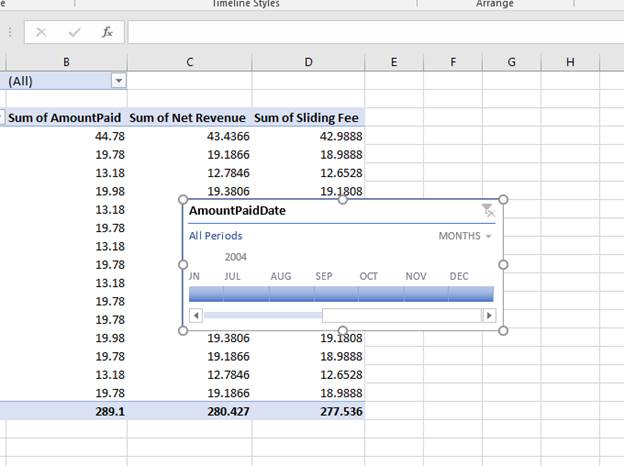Screen dimensions: 624x466
Task: Select column C header
Action: 189,62
